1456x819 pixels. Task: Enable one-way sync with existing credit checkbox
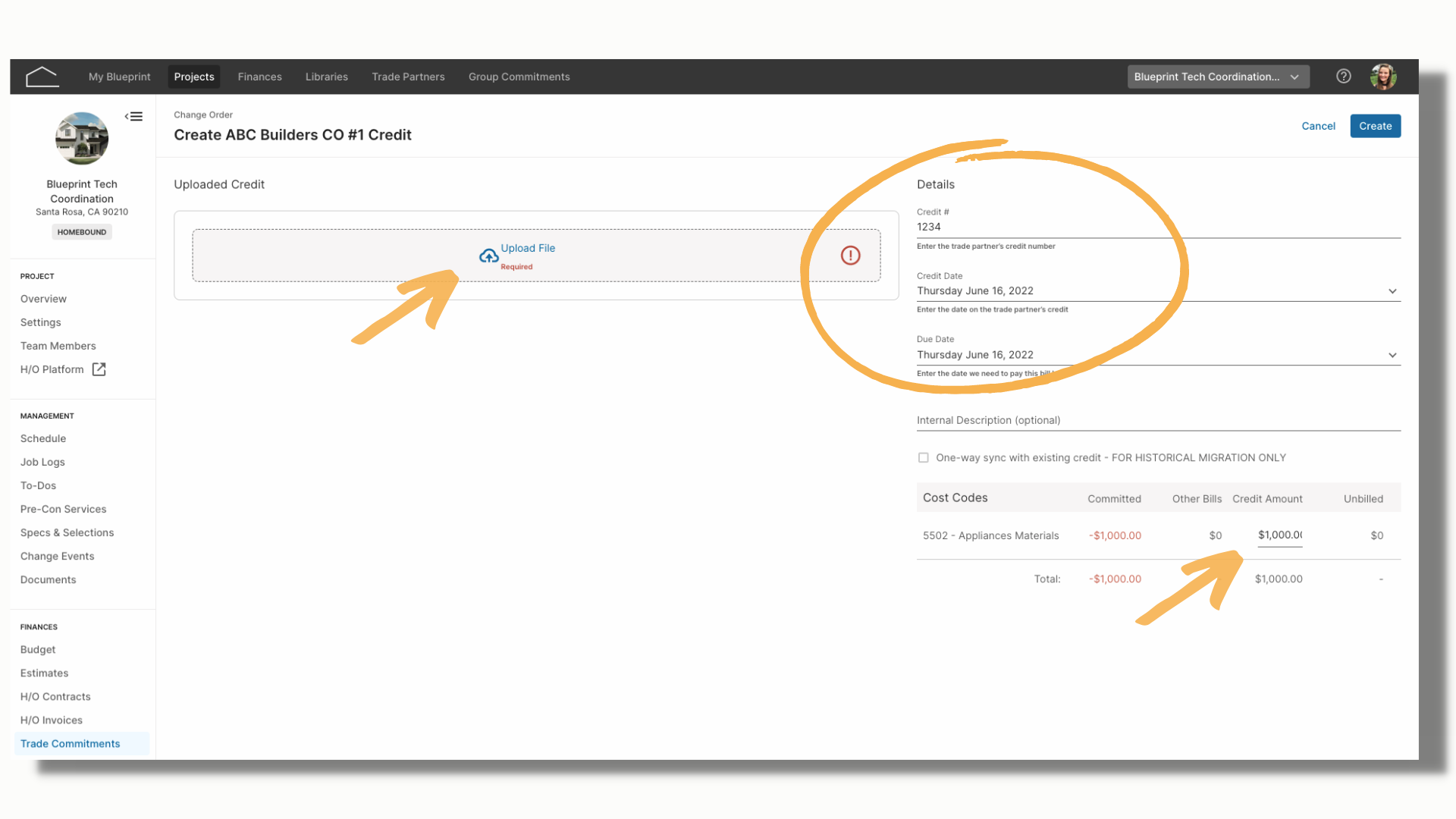(x=923, y=457)
